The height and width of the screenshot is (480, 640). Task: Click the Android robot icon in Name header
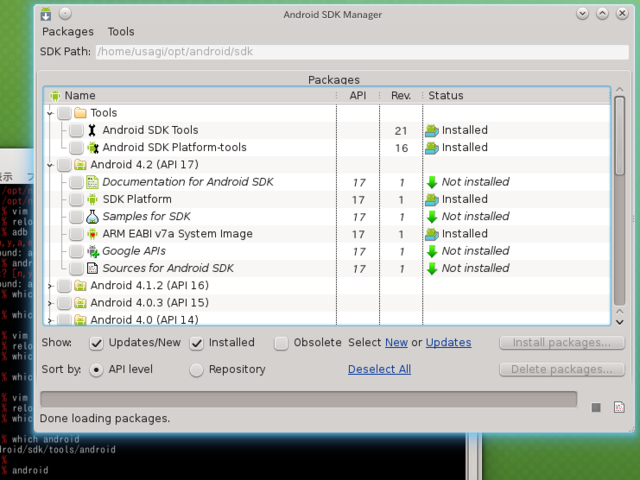coord(55,96)
